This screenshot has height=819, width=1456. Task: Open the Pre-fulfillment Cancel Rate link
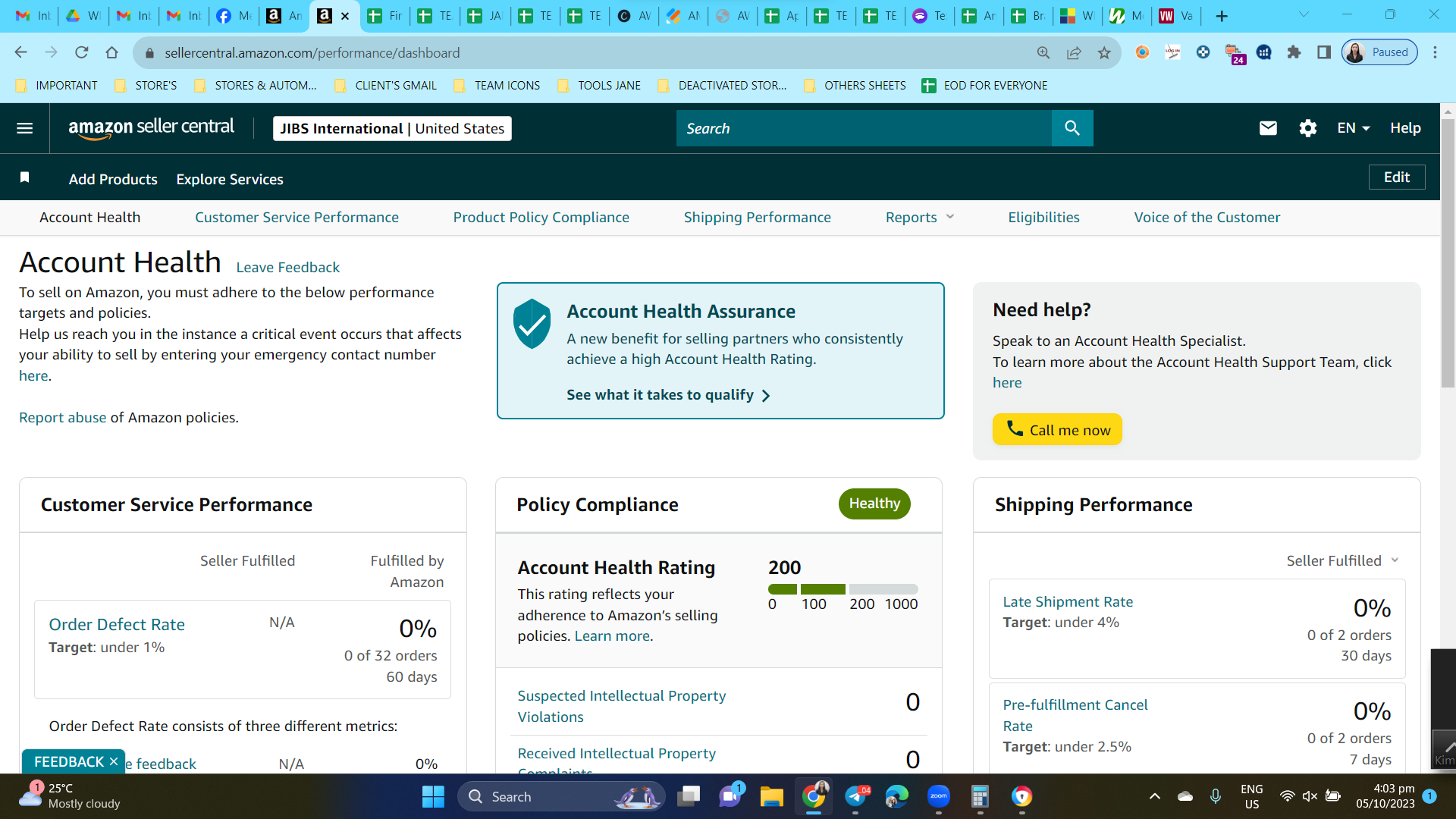pos(1075,715)
